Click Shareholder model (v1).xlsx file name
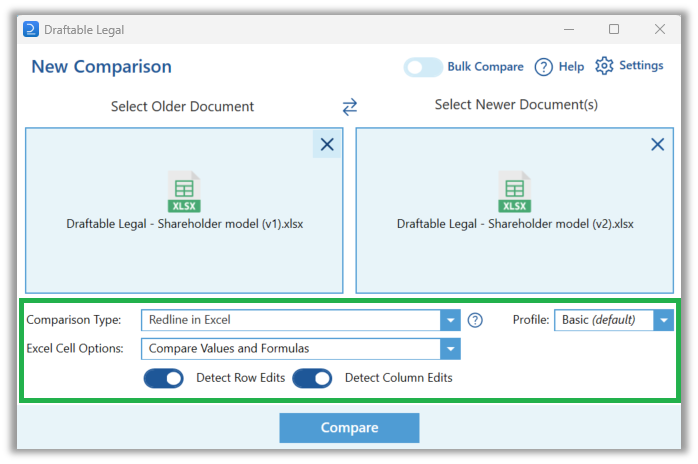This screenshot has width=698, height=464. tap(185, 224)
